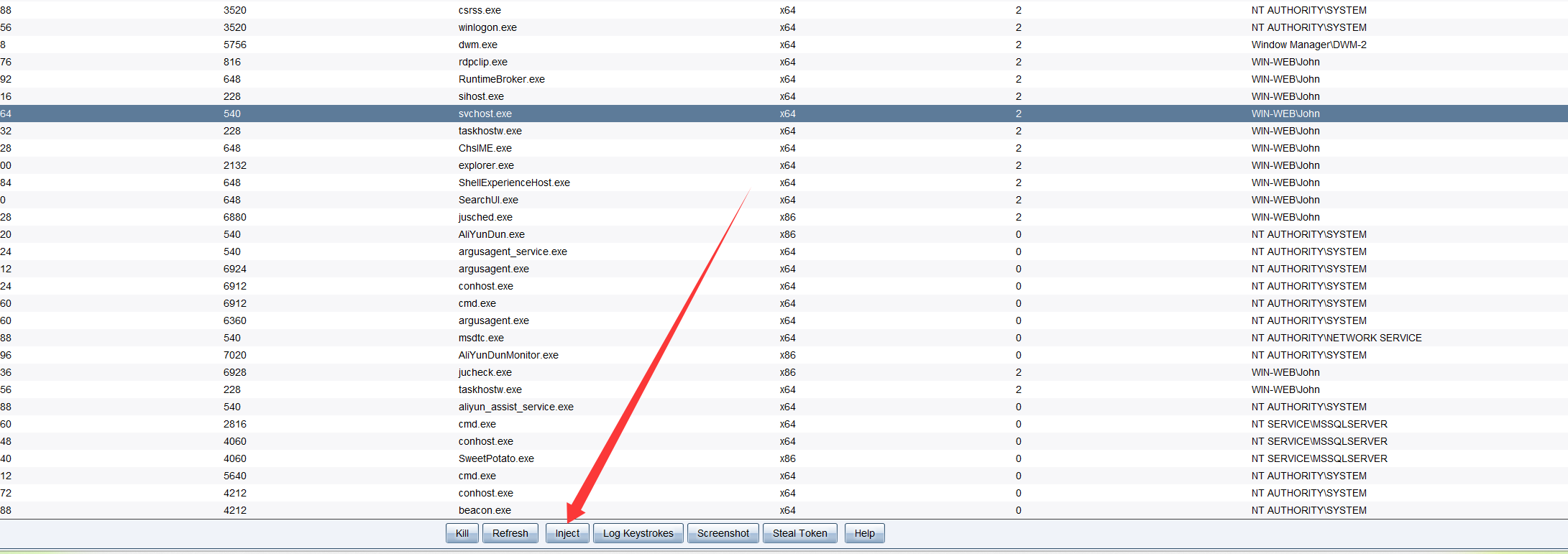The image size is (1568, 554).
Task: Click the Inject button
Action: coord(567,533)
